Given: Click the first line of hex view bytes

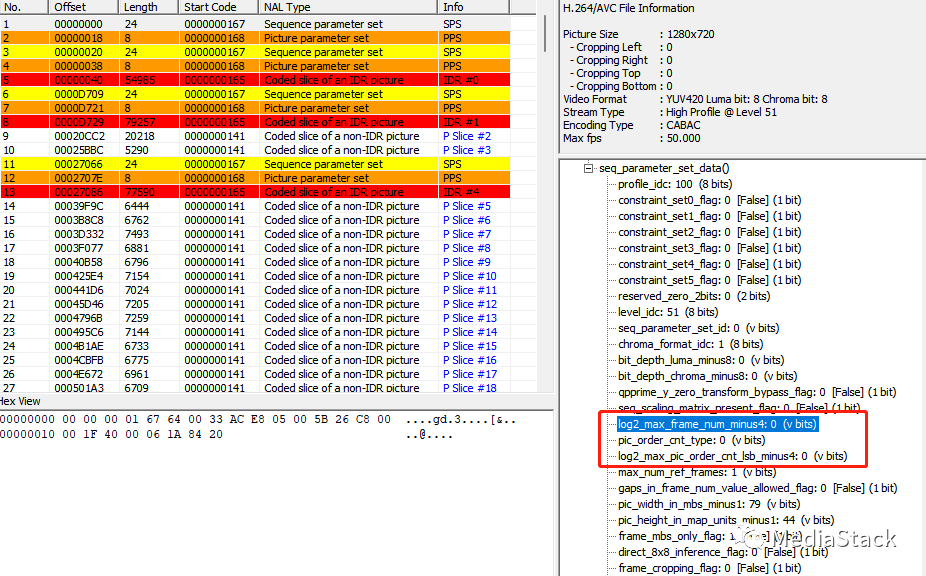Looking at the screenshot, I should click(x=195, y=419).
